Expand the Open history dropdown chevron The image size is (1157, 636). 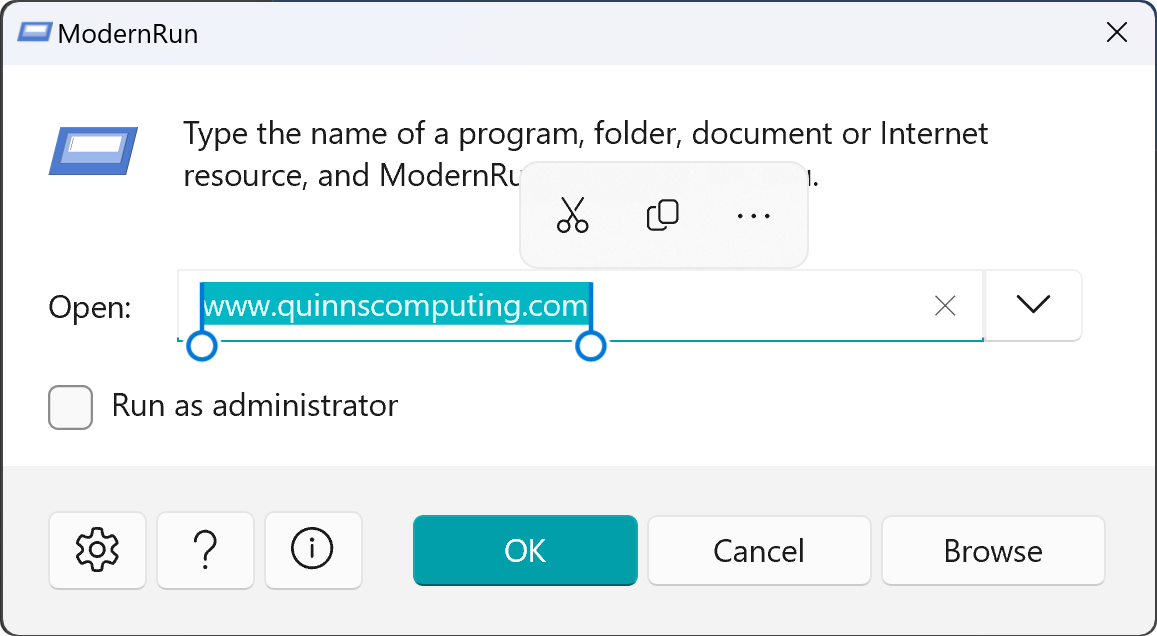[1033, 305]
